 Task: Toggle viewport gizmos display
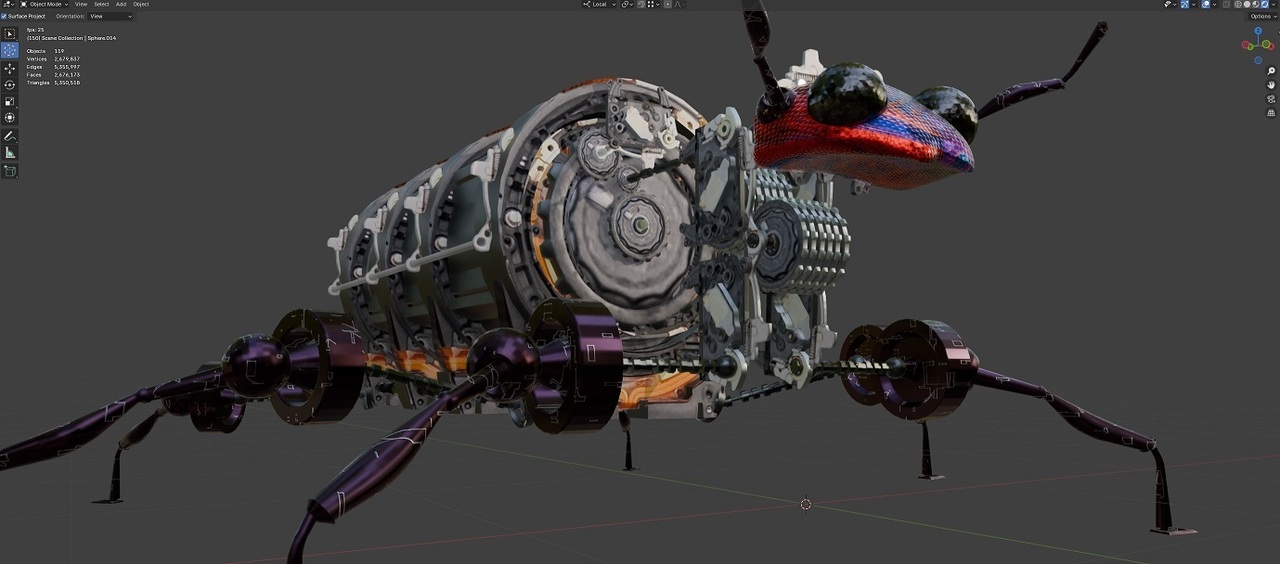pyautogui.click(x=1185, y=4)
